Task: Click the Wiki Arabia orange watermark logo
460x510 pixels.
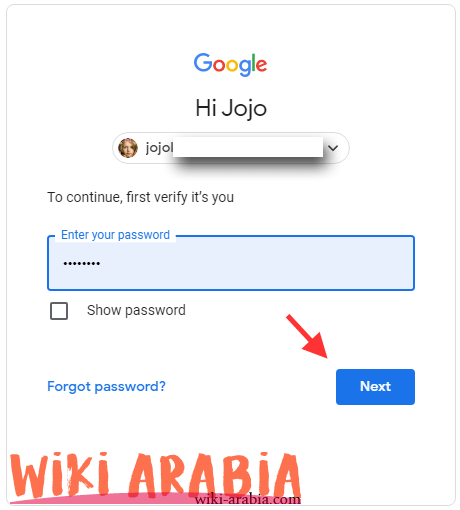Action: [155, 476]
